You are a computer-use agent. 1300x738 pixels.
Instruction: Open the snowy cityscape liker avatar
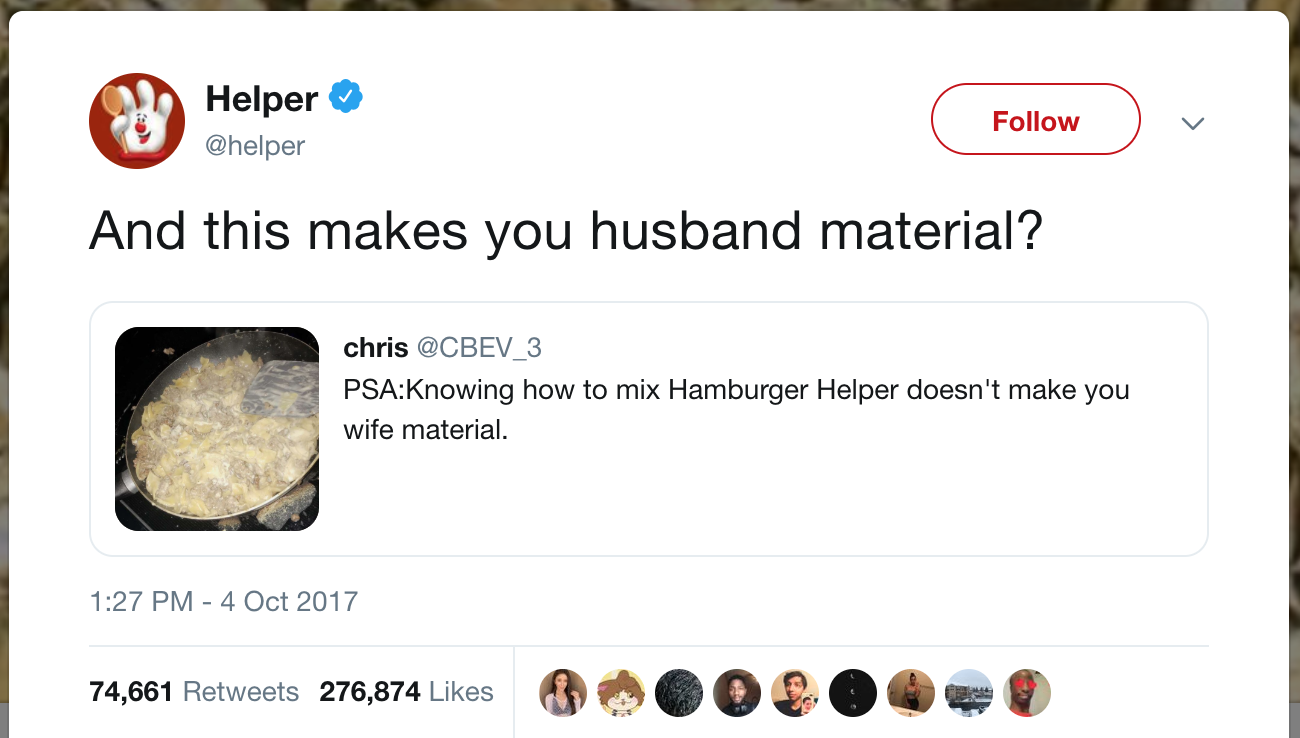click(x=969, y=693)
